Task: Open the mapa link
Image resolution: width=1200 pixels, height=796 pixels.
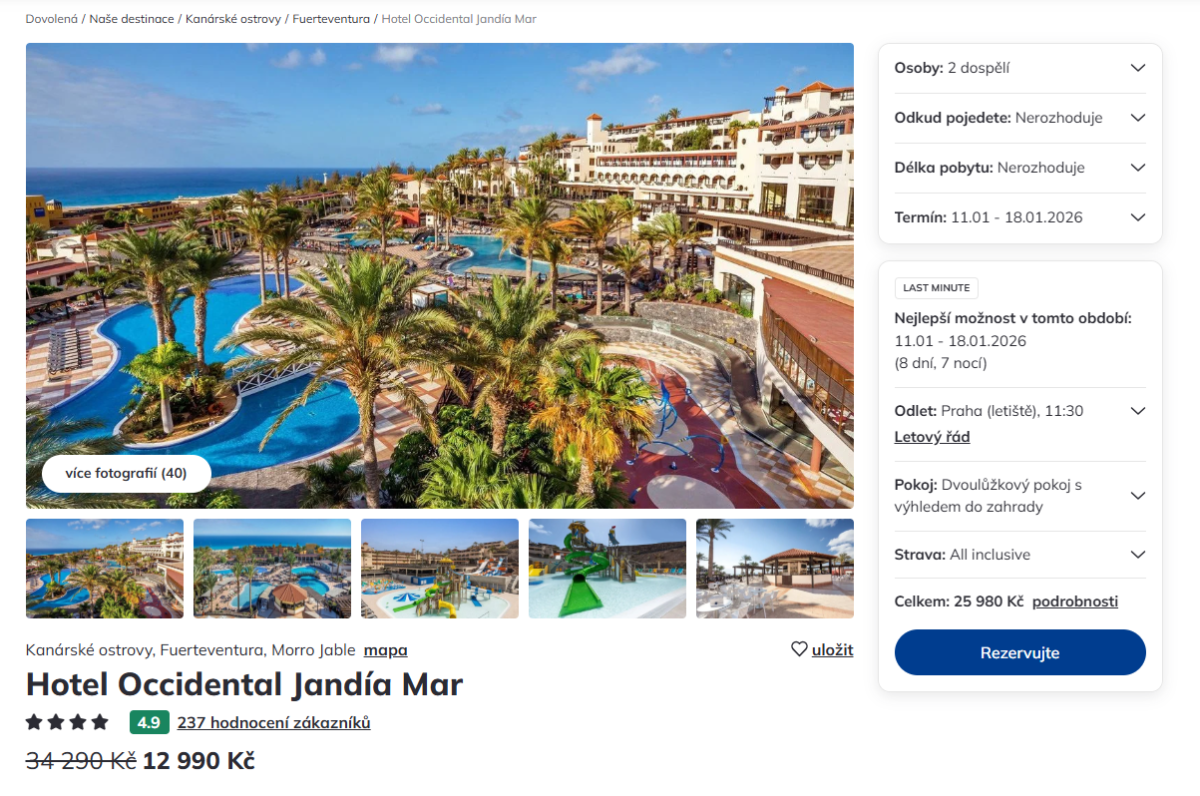Action: (385, 650)
